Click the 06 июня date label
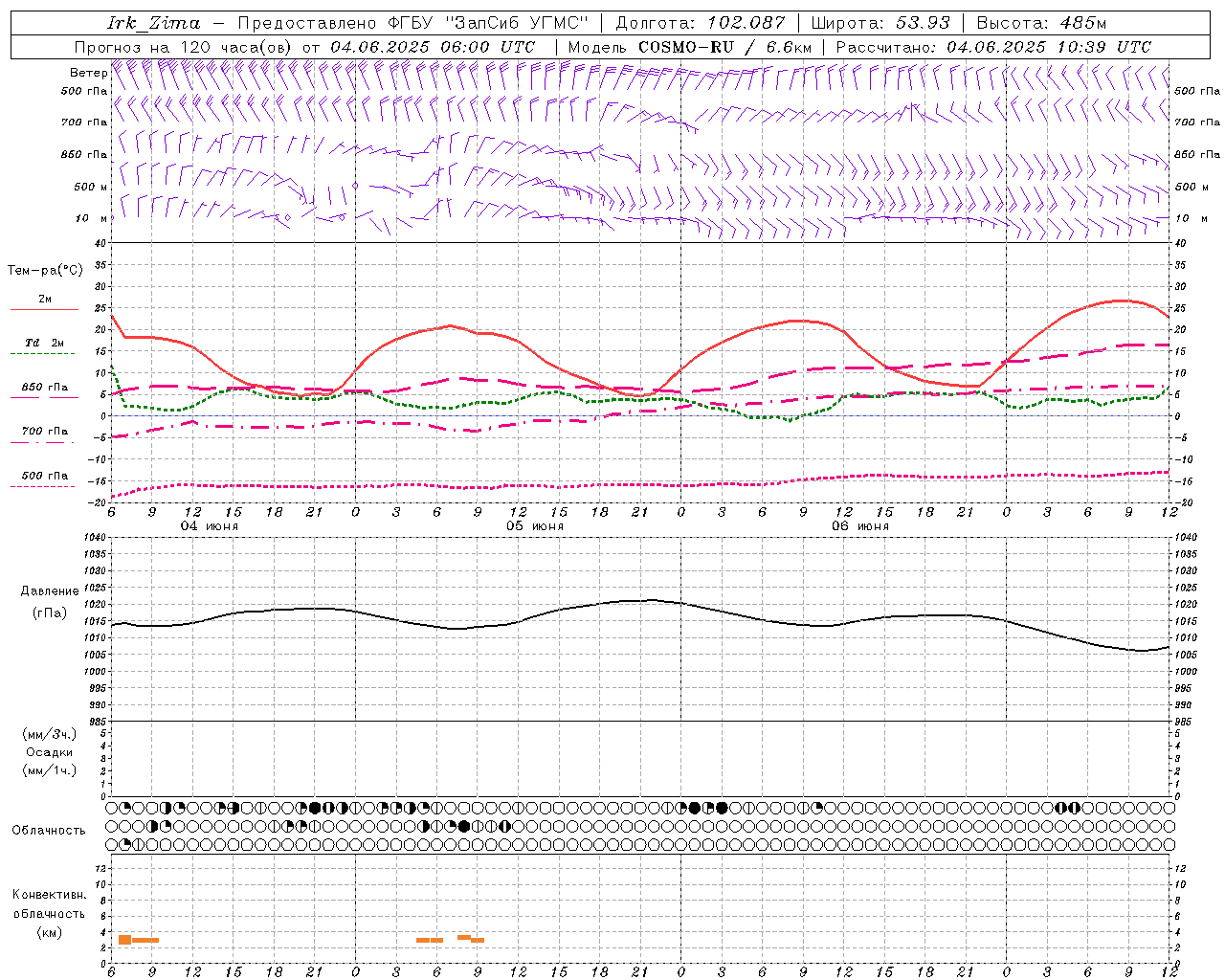This screenshot has width=1225, height=980. (x=860, y=526)
